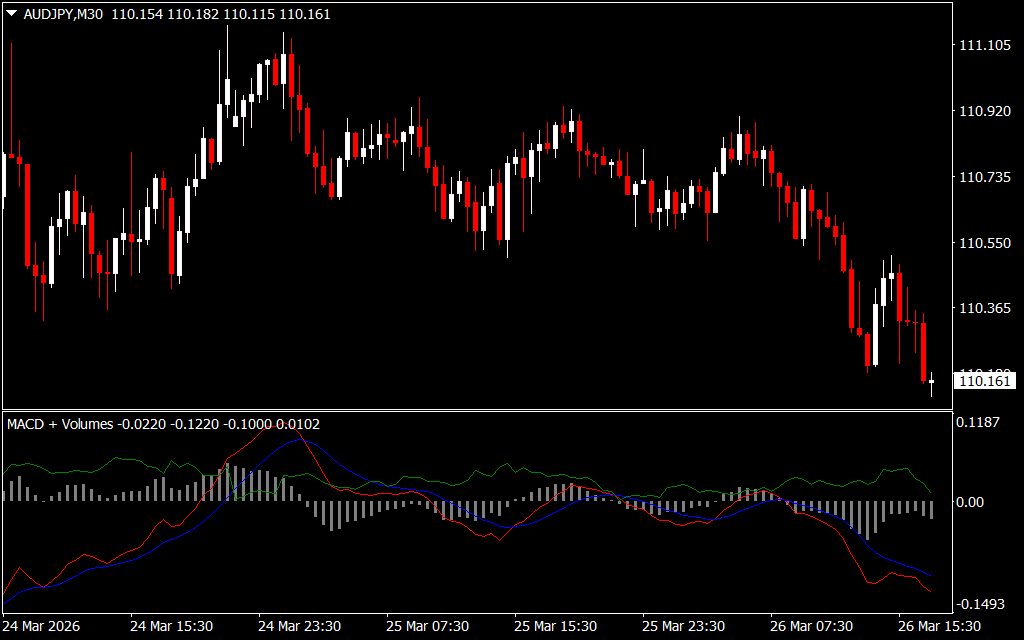Click the 25 Mar 15:30 time label

coord(555,626)
